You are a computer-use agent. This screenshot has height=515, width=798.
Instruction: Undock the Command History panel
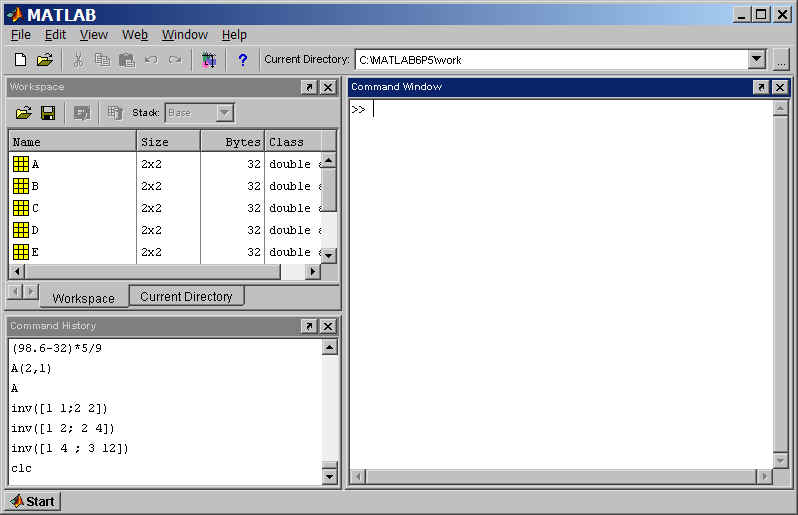[x=308, y=326]
